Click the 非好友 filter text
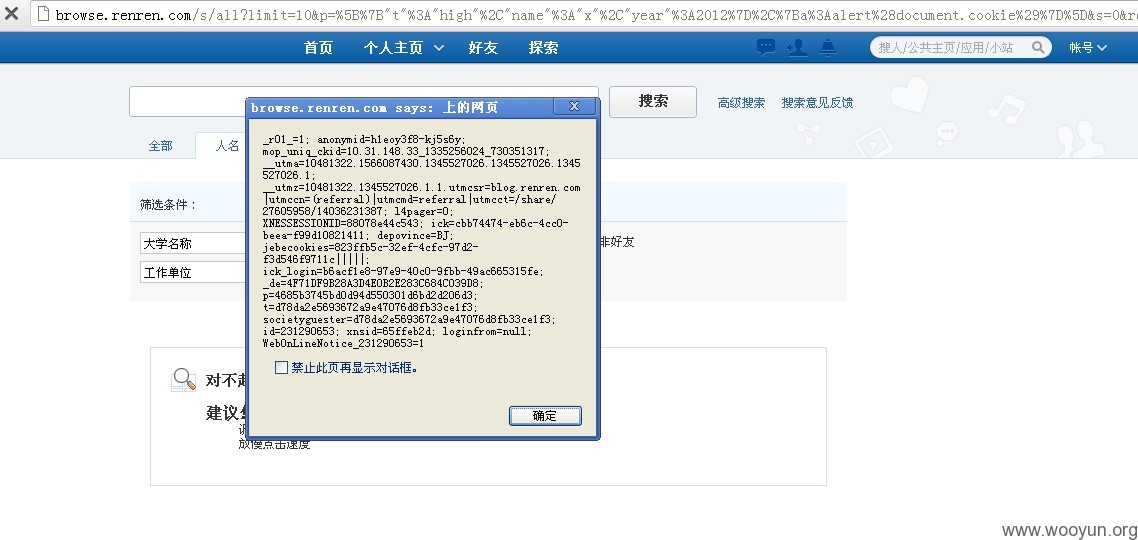The height and width of the screenshot is (540, 1138). (617, 242)
